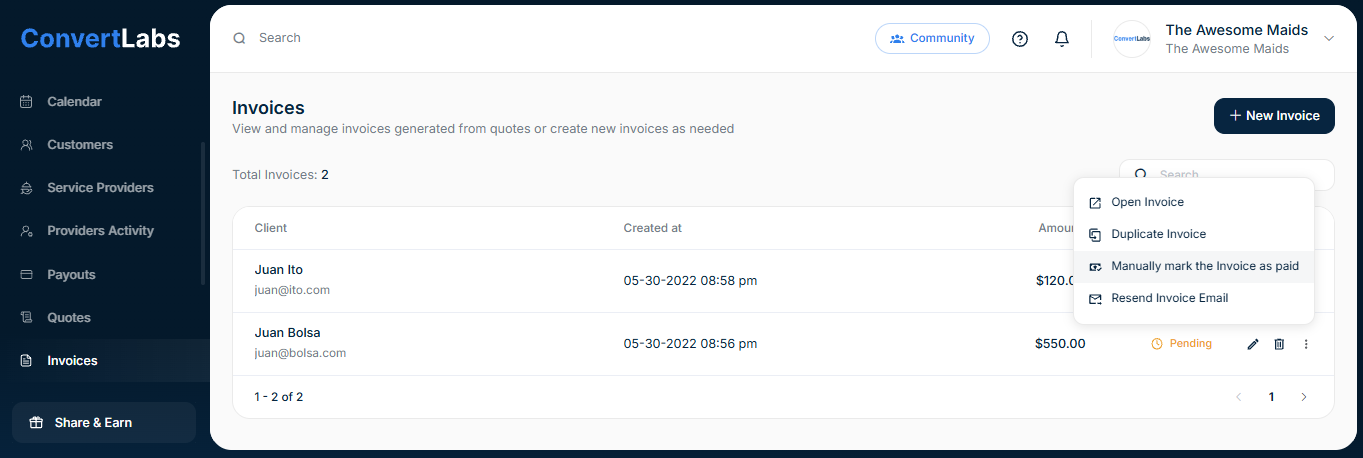Select Open Invoice from the context menu
The image size is (1363, 458).
pos(1147,202)
